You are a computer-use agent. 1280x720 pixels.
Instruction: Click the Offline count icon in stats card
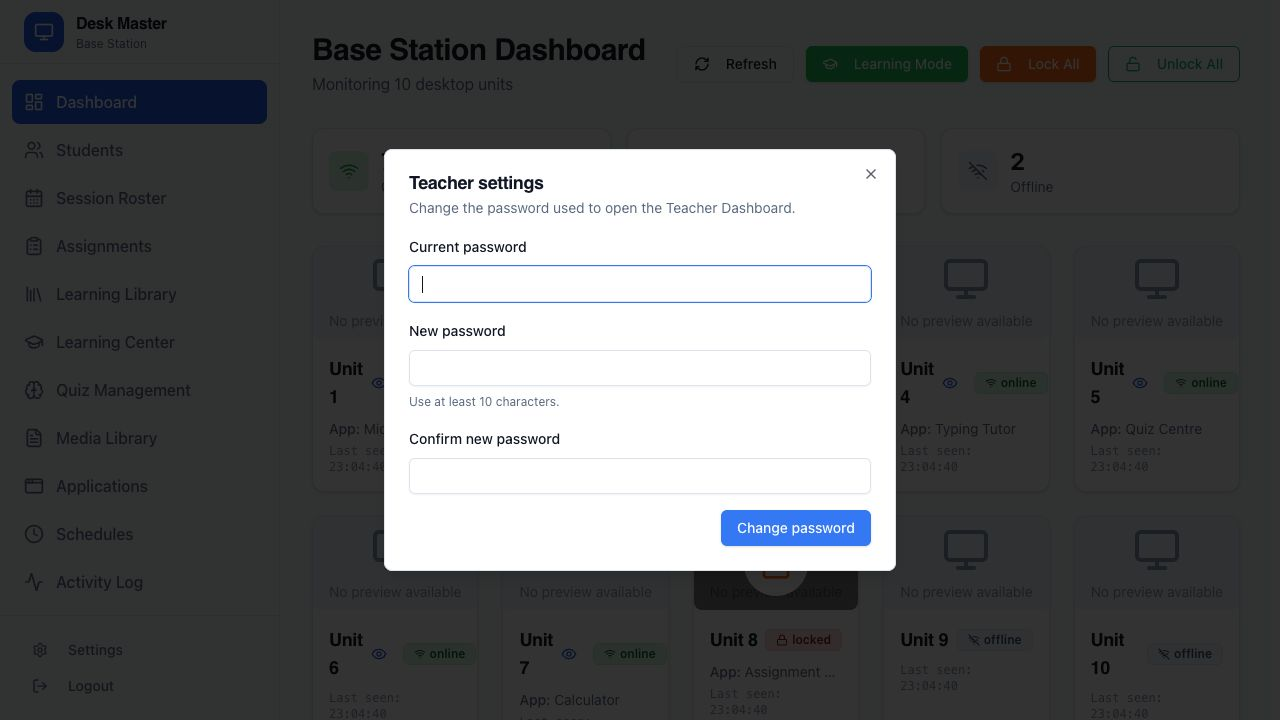(x=978, y=172)
